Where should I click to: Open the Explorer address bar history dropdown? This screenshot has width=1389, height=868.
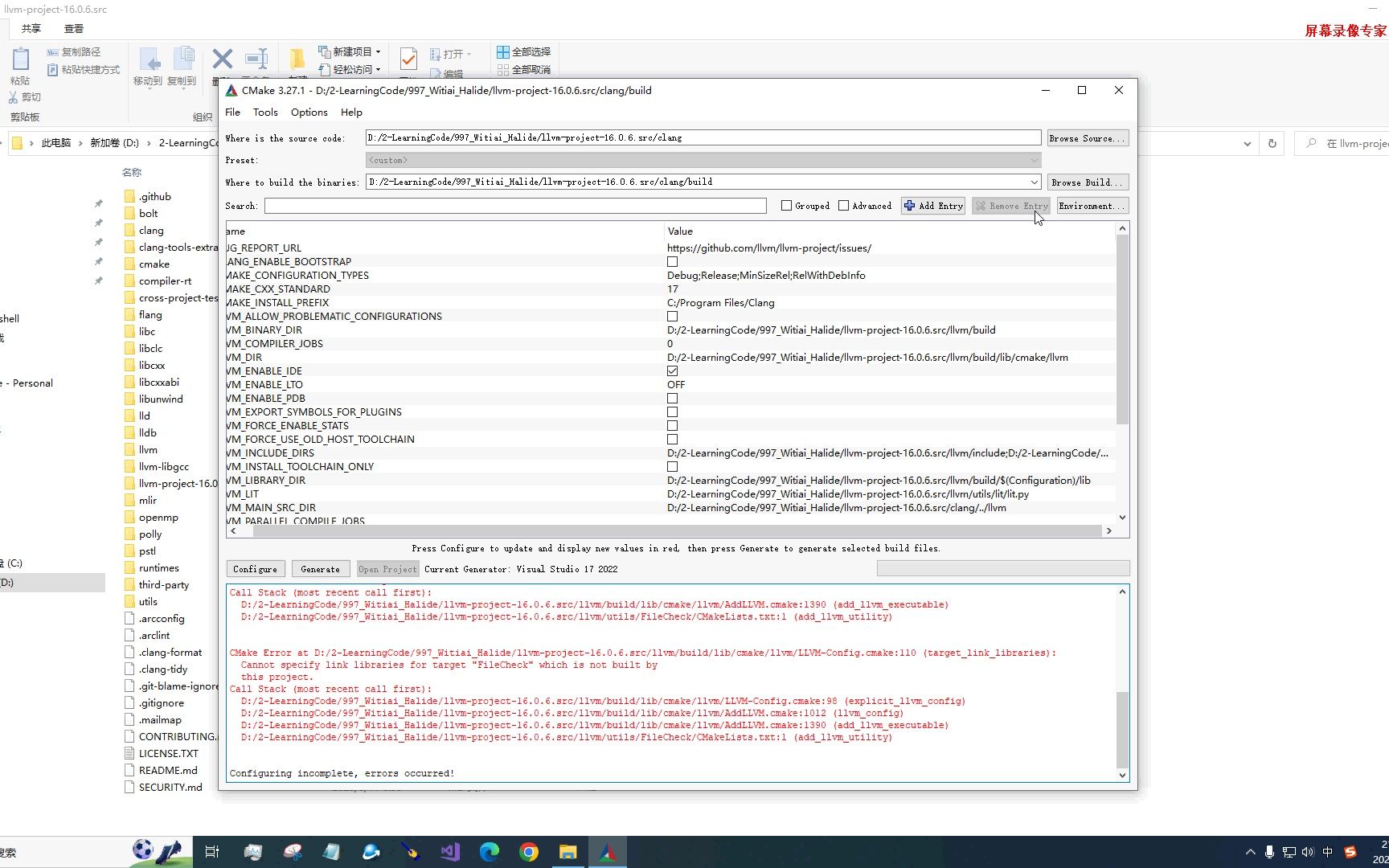1248,143
